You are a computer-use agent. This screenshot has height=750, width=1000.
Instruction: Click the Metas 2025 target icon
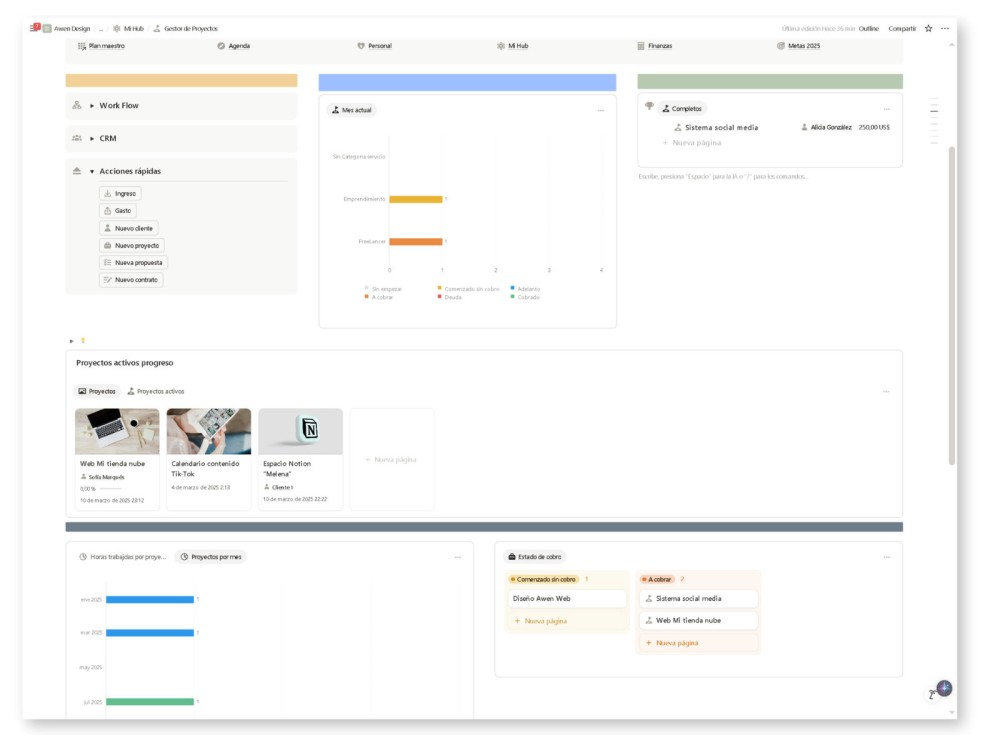(781, 46)
